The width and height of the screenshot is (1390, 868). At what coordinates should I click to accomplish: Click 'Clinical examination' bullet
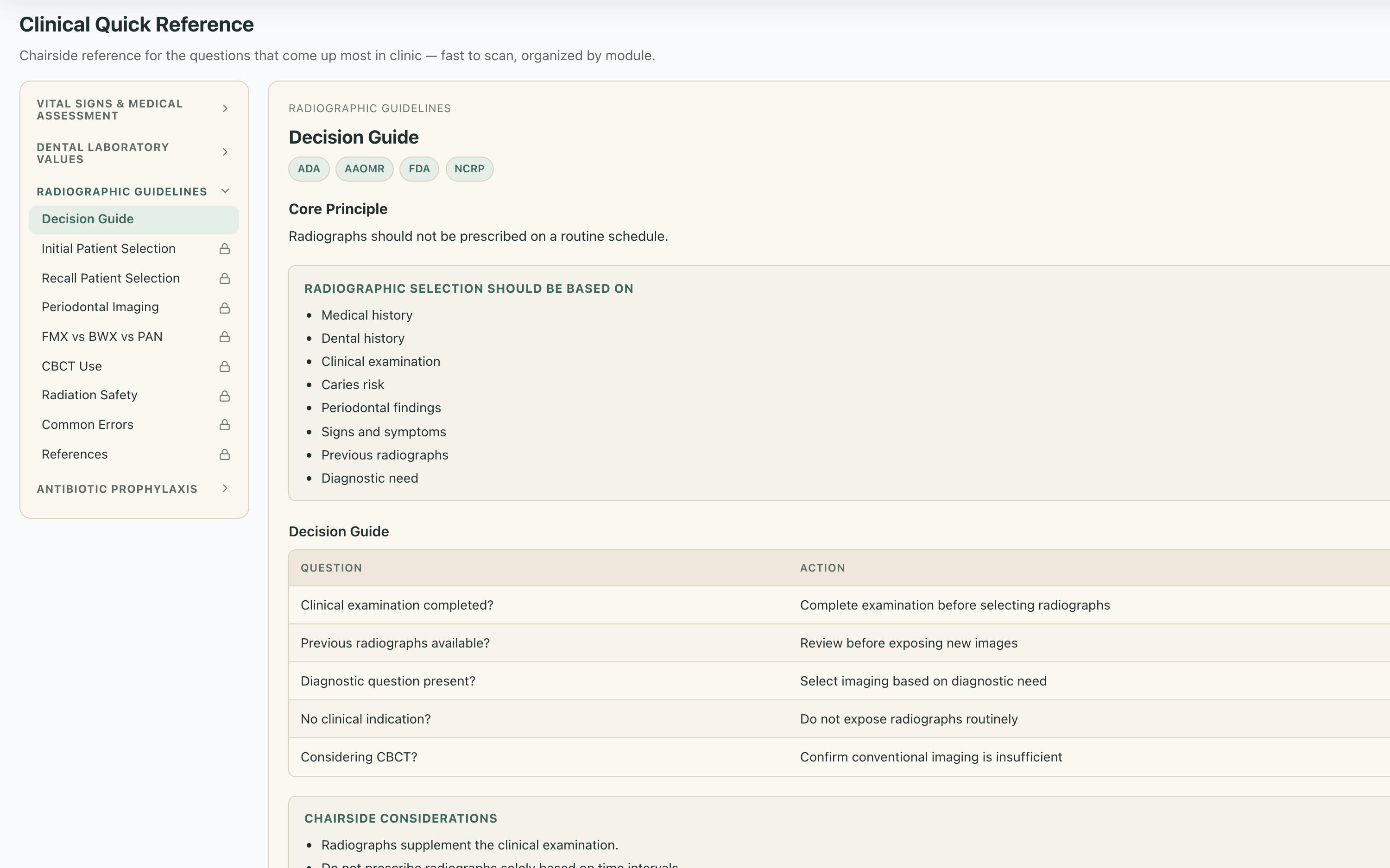point(381,362)
